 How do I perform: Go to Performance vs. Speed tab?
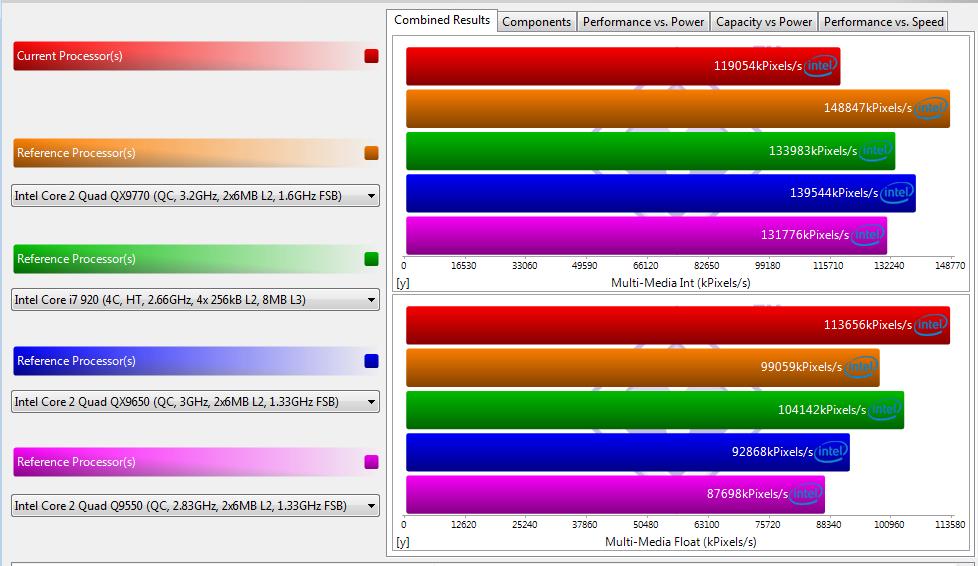883,22
